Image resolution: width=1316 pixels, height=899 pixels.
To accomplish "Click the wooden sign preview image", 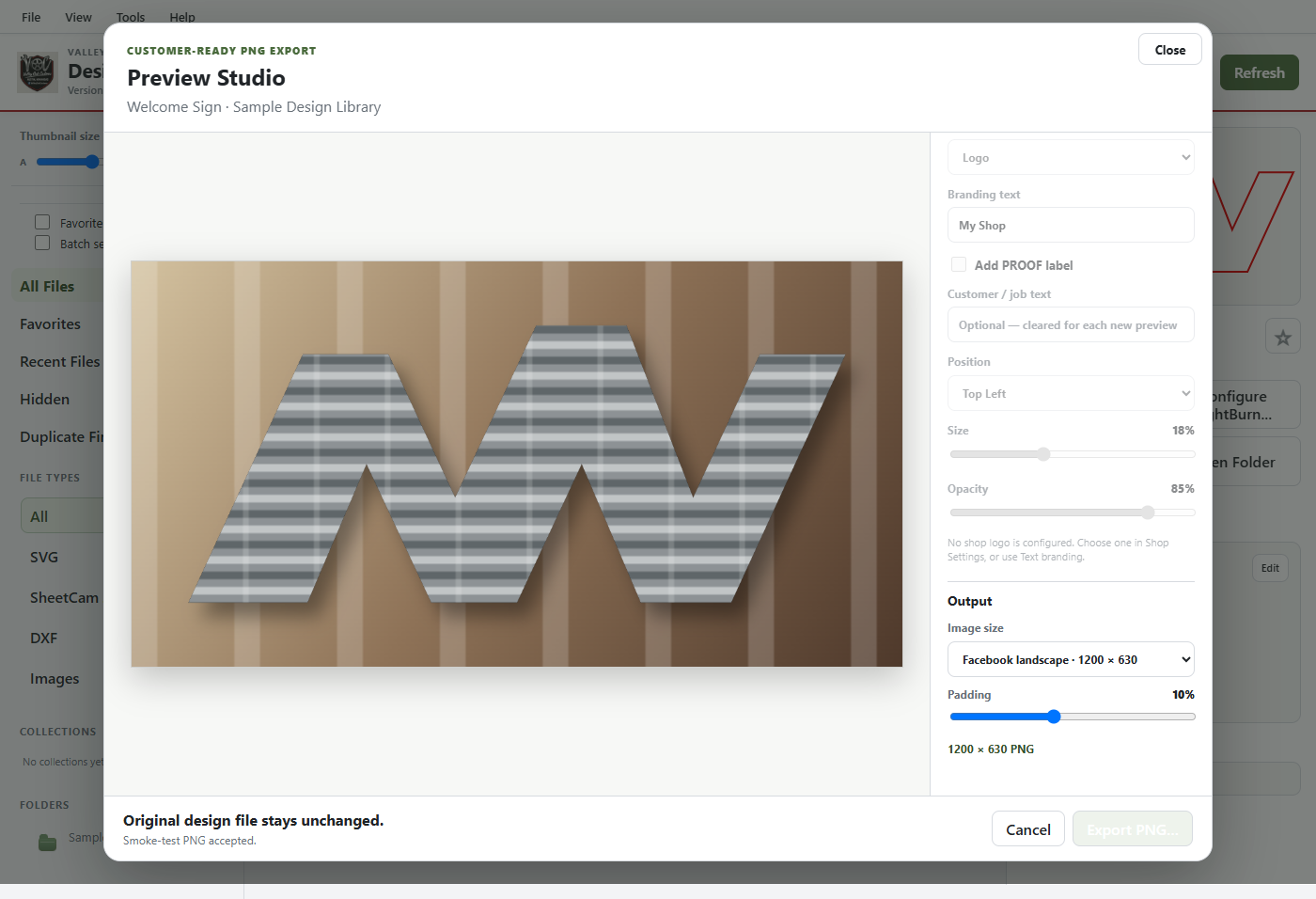I will tap(517, 464).
